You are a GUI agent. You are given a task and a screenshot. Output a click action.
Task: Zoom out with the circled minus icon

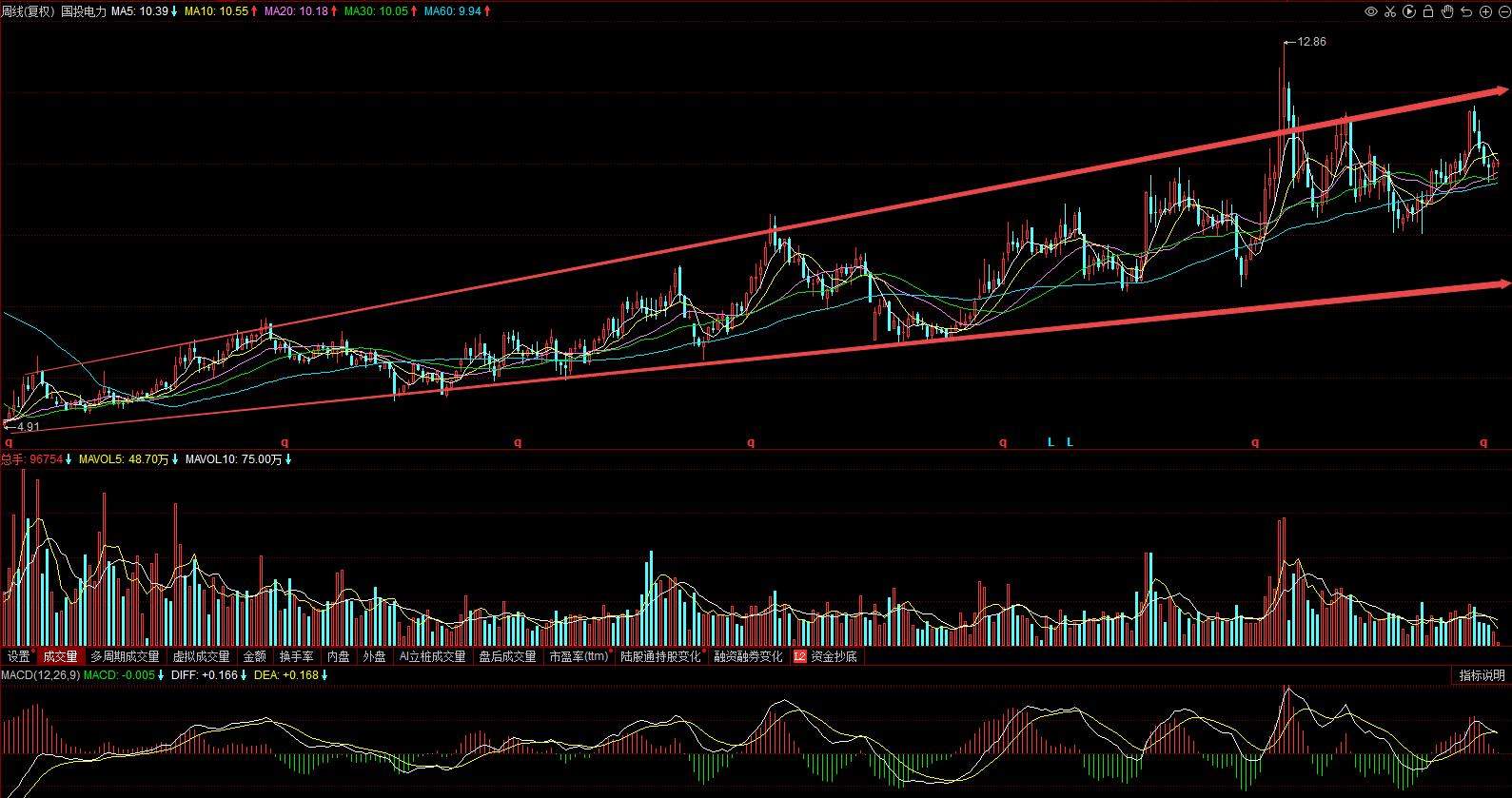point(1503,11)
